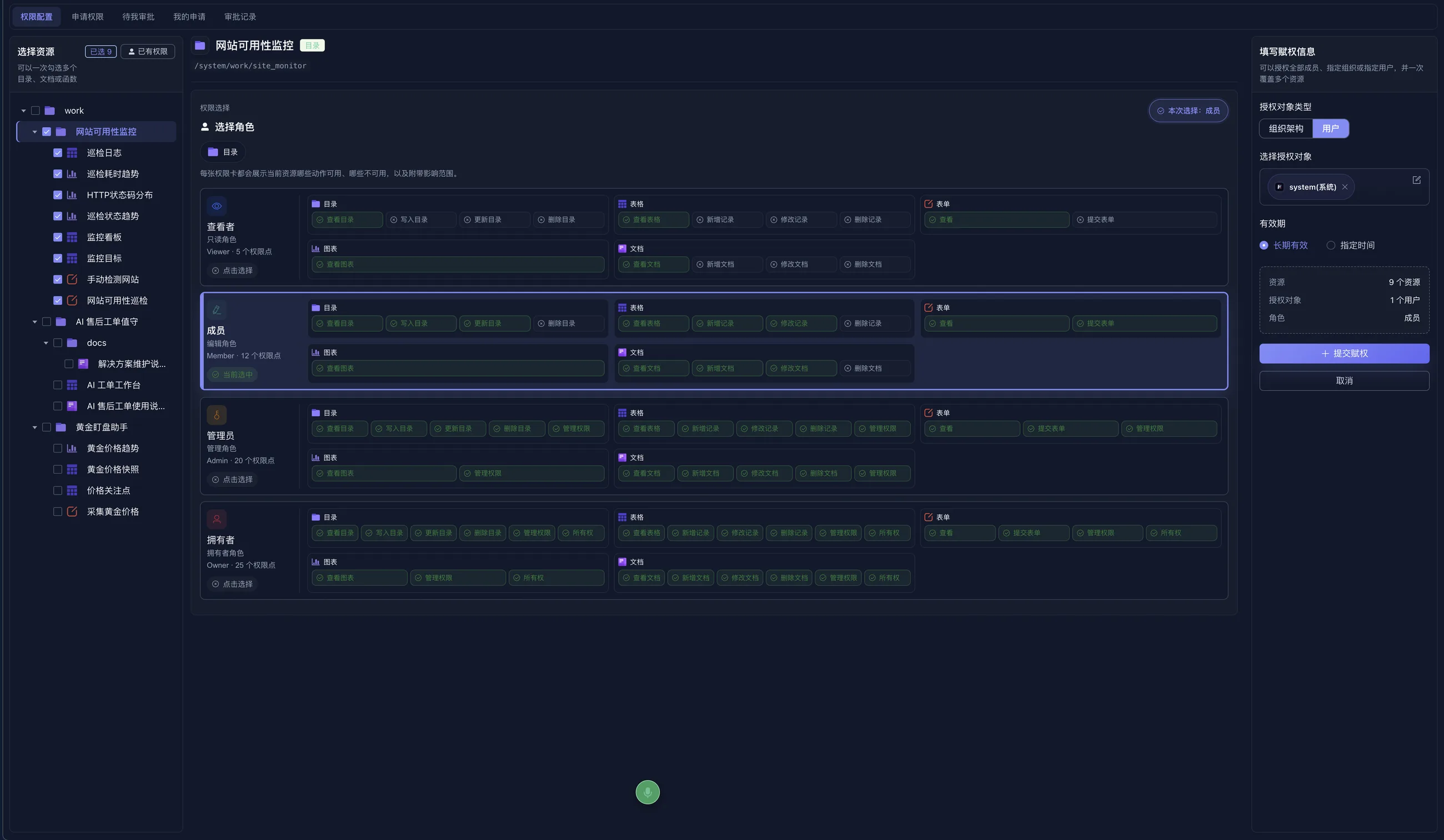Collapse the work root tree node
The image size is (1444, 840).
click(x=23, y=110)
